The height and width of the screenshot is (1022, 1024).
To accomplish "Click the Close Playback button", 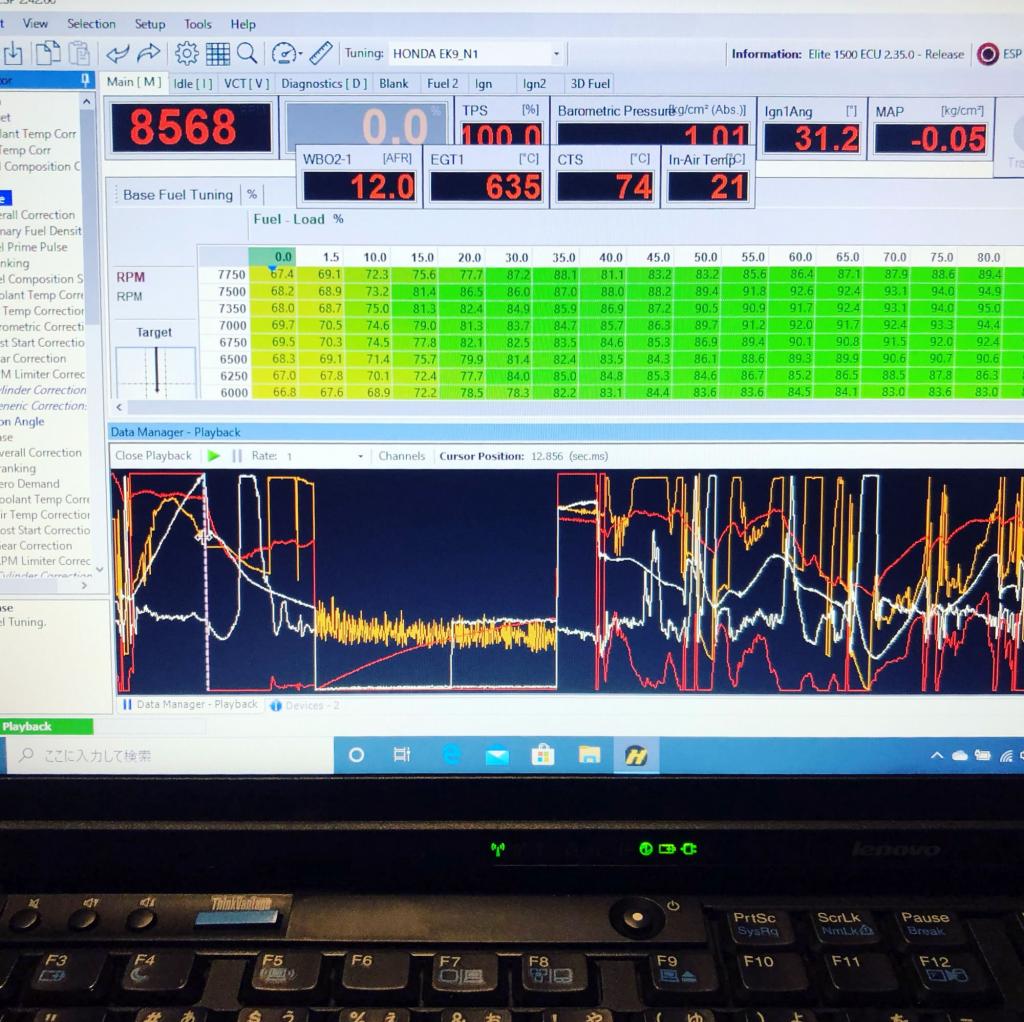I will (x=153, y=456).
